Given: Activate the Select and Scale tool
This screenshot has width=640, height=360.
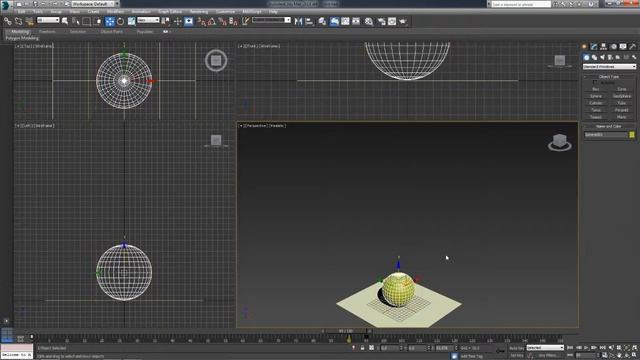Looking at the screenshot, I should tap(131, 21).
